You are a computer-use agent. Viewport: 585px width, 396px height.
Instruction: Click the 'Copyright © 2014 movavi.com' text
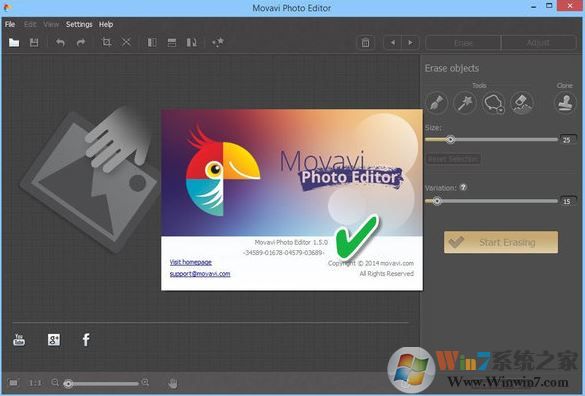371,263
